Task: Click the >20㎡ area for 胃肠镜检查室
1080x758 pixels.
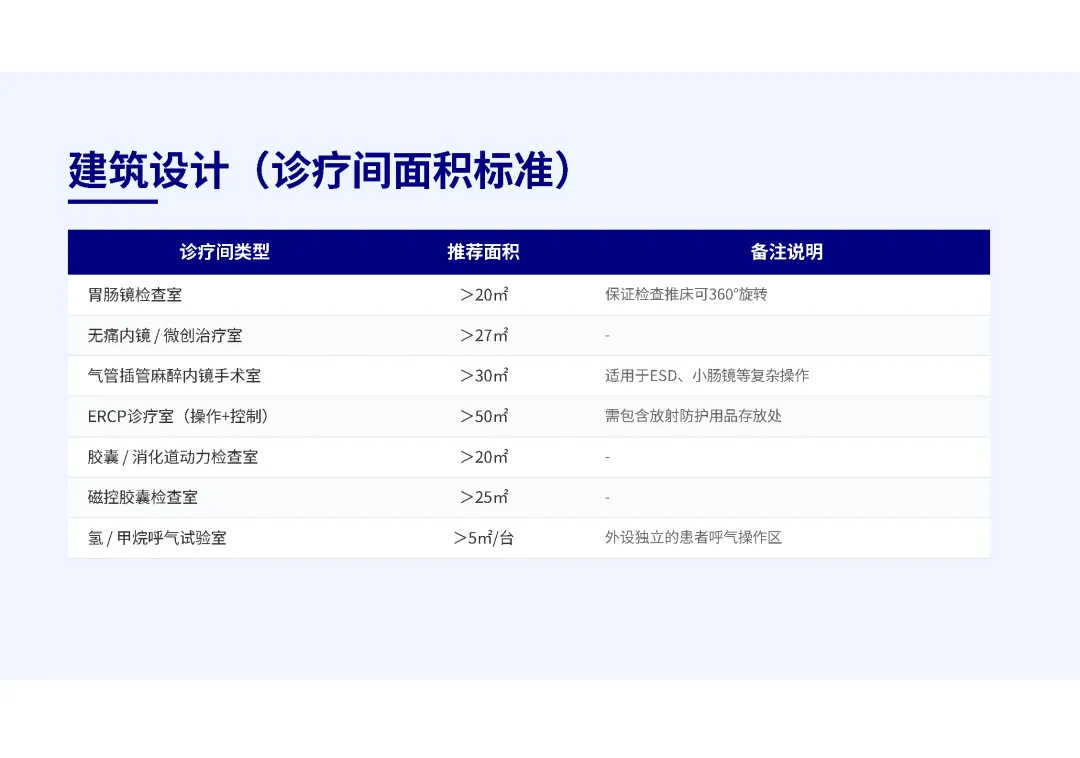Action: [484, 295]
